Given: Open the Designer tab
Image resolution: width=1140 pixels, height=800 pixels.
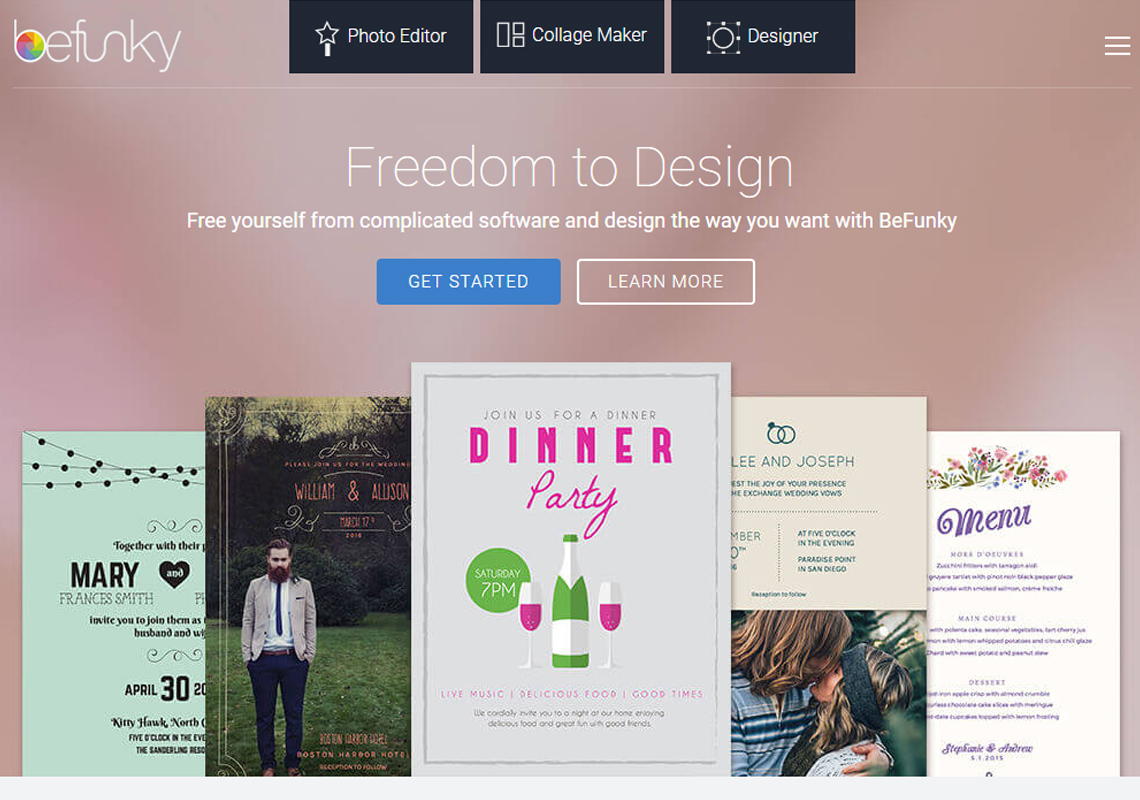Looking at the screenshot, I should point(763,36).
